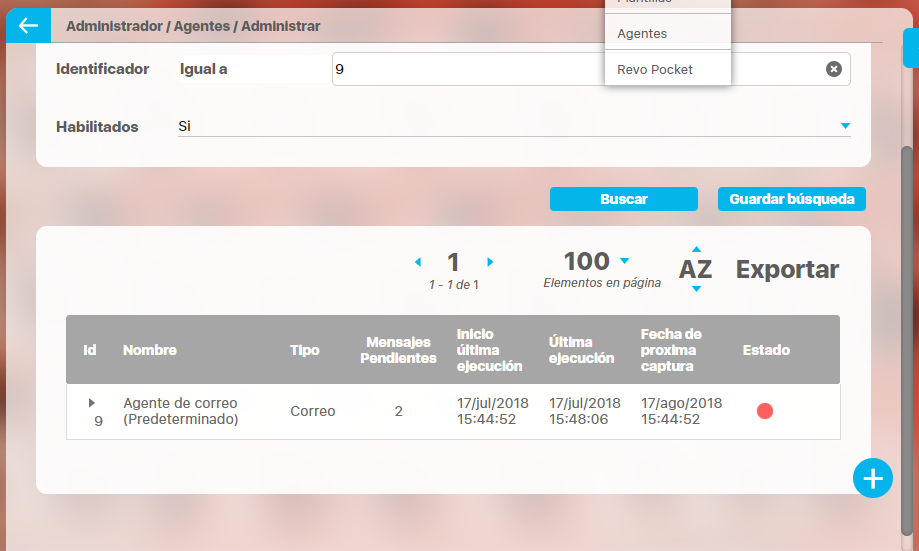The width and height of the screenshot is (919, 551).
Task: Expand the Agente de correo row
Action: (91, 403)
